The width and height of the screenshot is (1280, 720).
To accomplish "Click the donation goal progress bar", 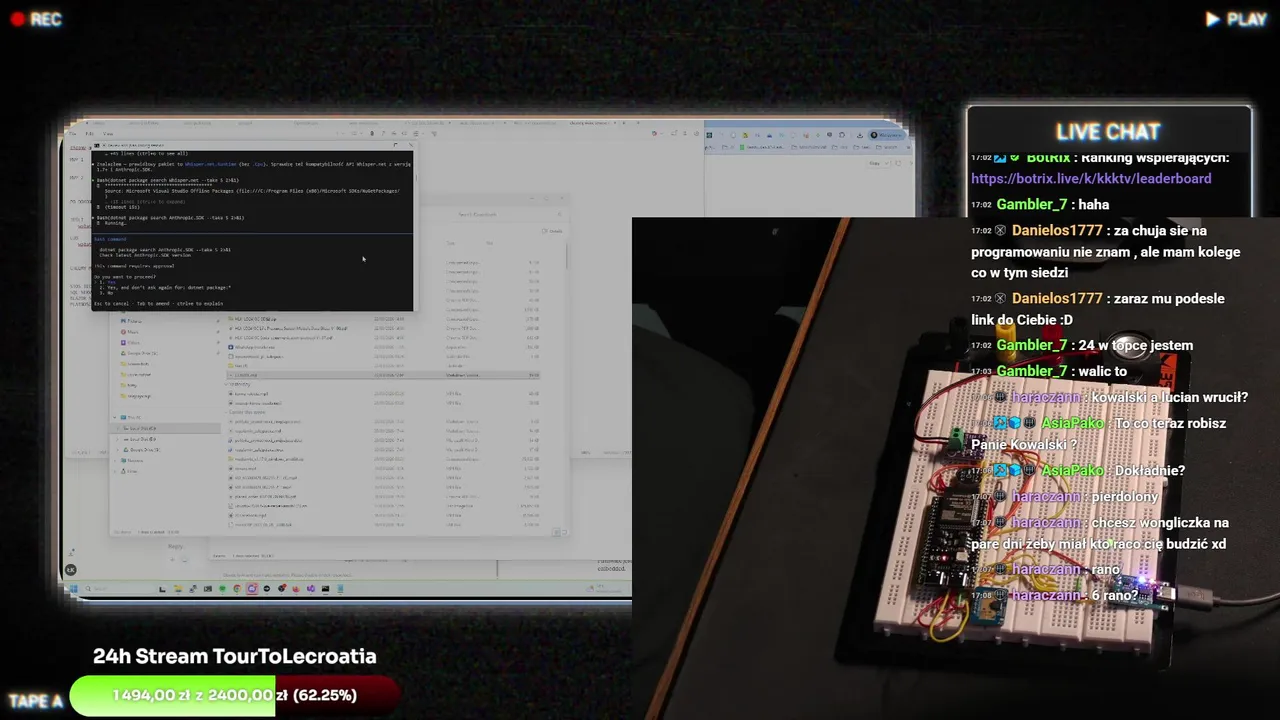I will point(235,695).
